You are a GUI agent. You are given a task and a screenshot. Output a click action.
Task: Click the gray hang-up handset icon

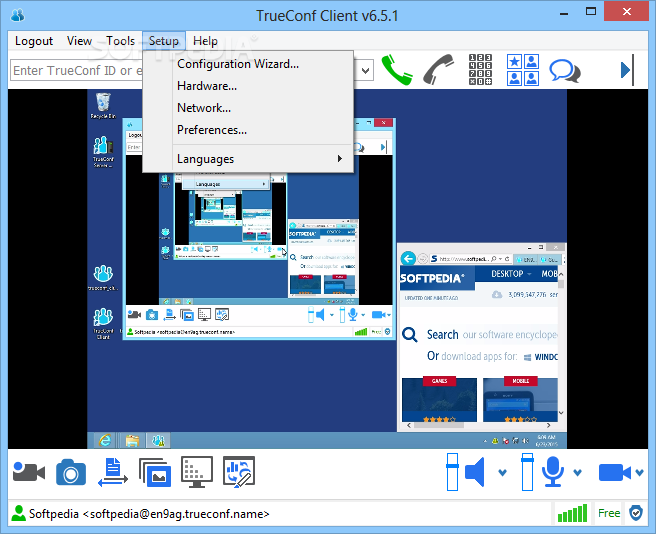coord(438,70)
